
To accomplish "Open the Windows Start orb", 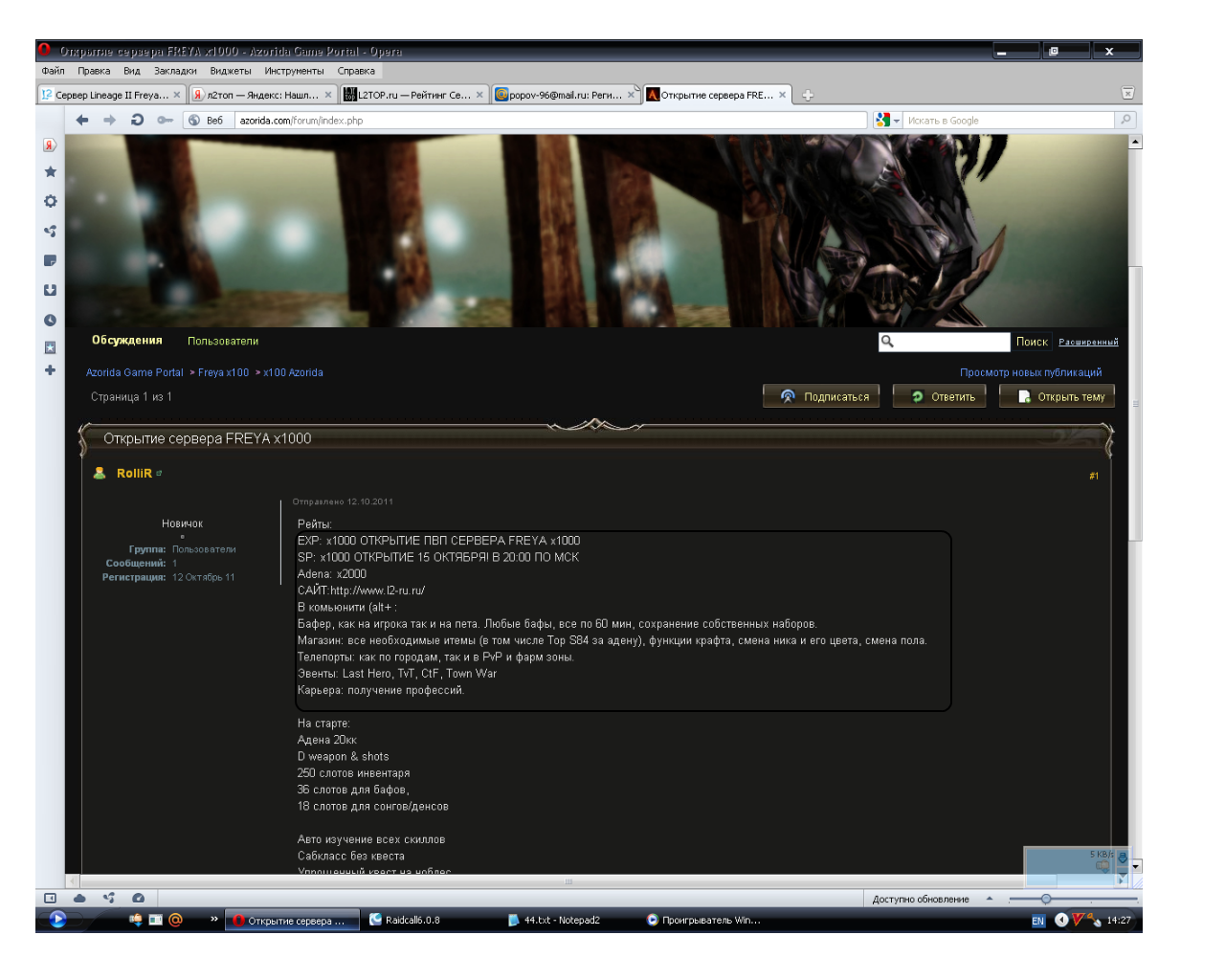I will coord(57,920).
